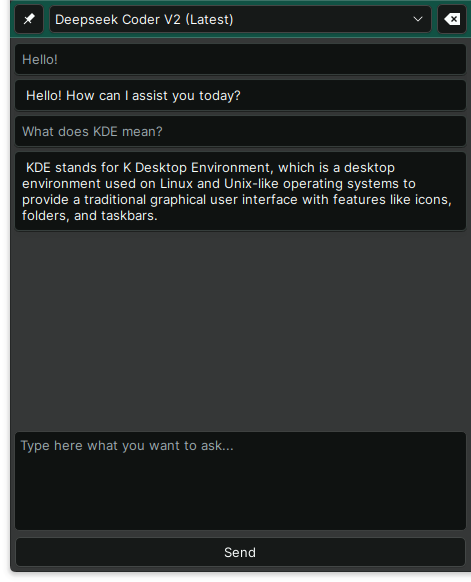Clear the chat with the backspace icon
The width and height of the screenshot is (471, 582).
(x=452, y=19)
